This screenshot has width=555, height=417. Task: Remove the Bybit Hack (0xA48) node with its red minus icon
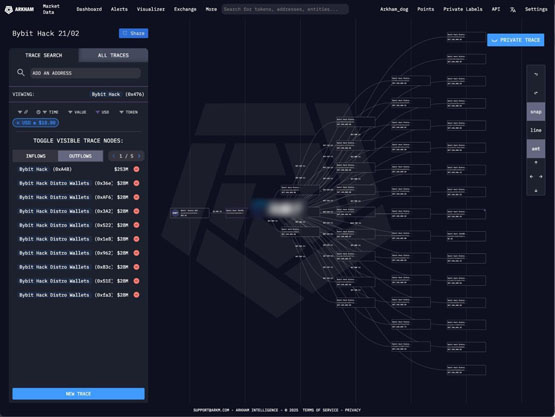(x=136, y=169)
